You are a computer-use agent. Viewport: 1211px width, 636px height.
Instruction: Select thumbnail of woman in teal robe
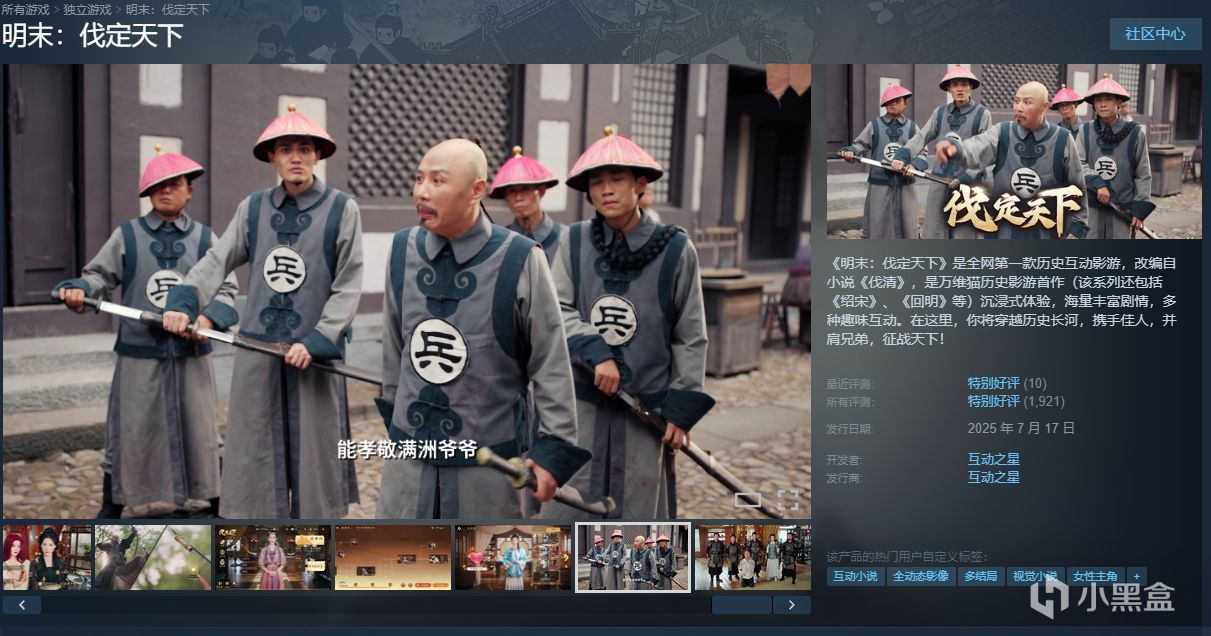(x=513, y=557)
